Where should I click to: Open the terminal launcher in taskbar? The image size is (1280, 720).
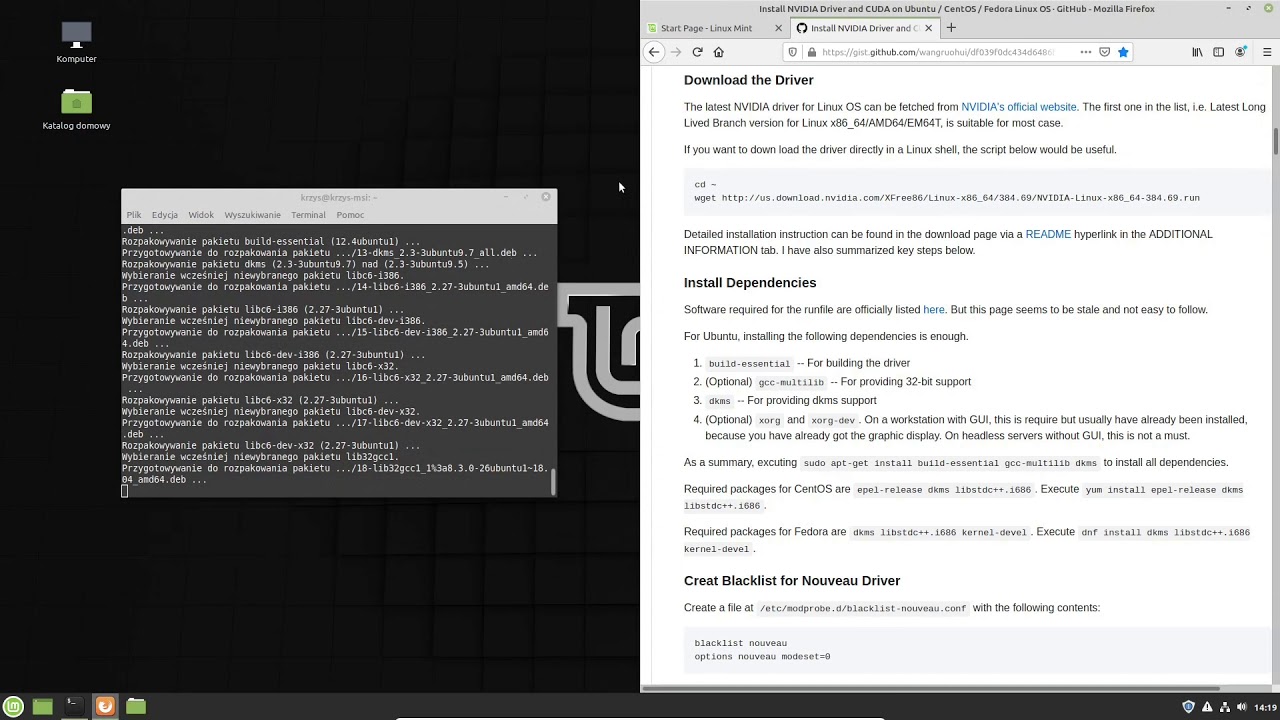73,706
